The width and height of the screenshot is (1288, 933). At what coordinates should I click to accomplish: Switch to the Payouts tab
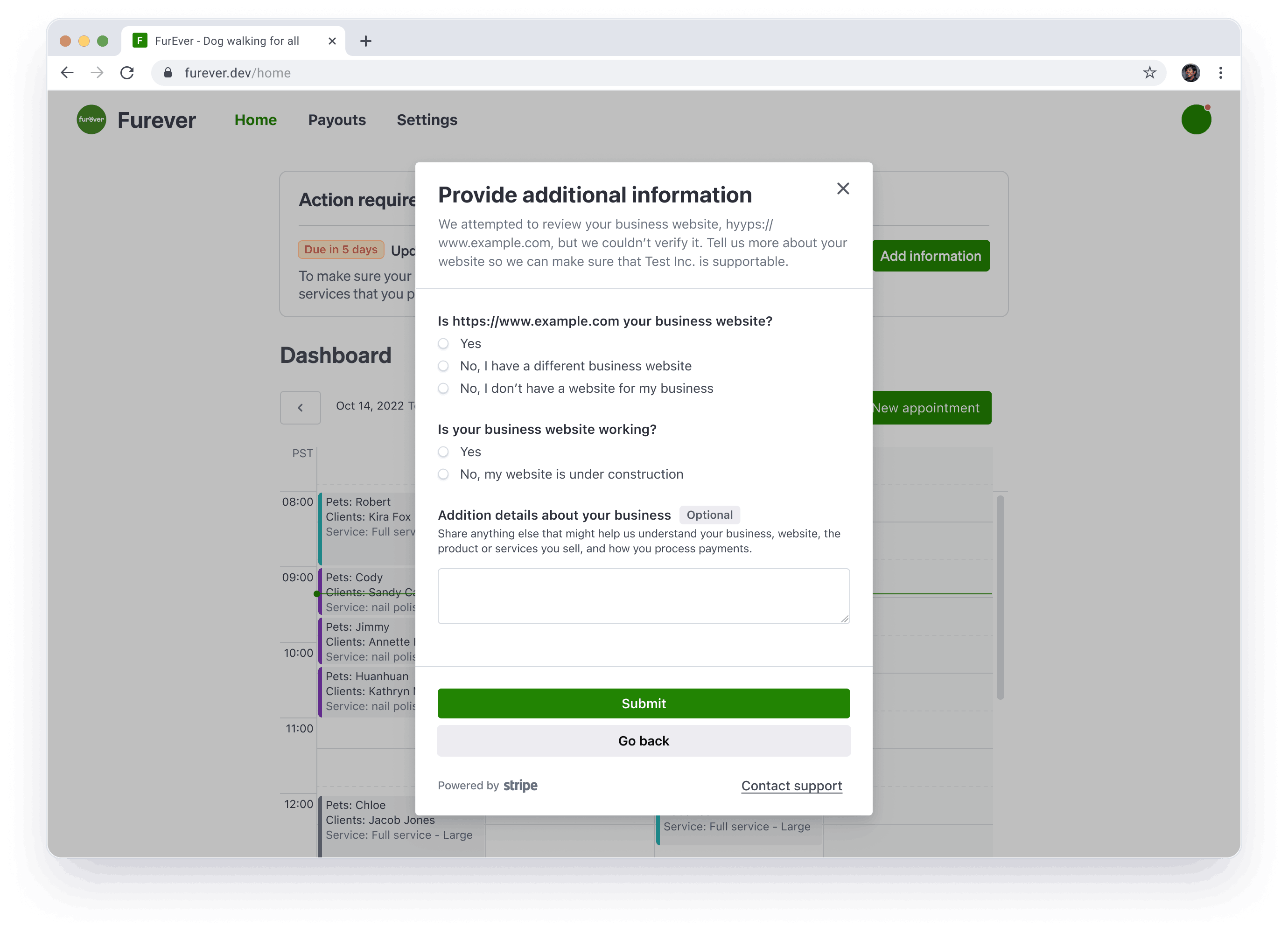(x=337, y=120)
